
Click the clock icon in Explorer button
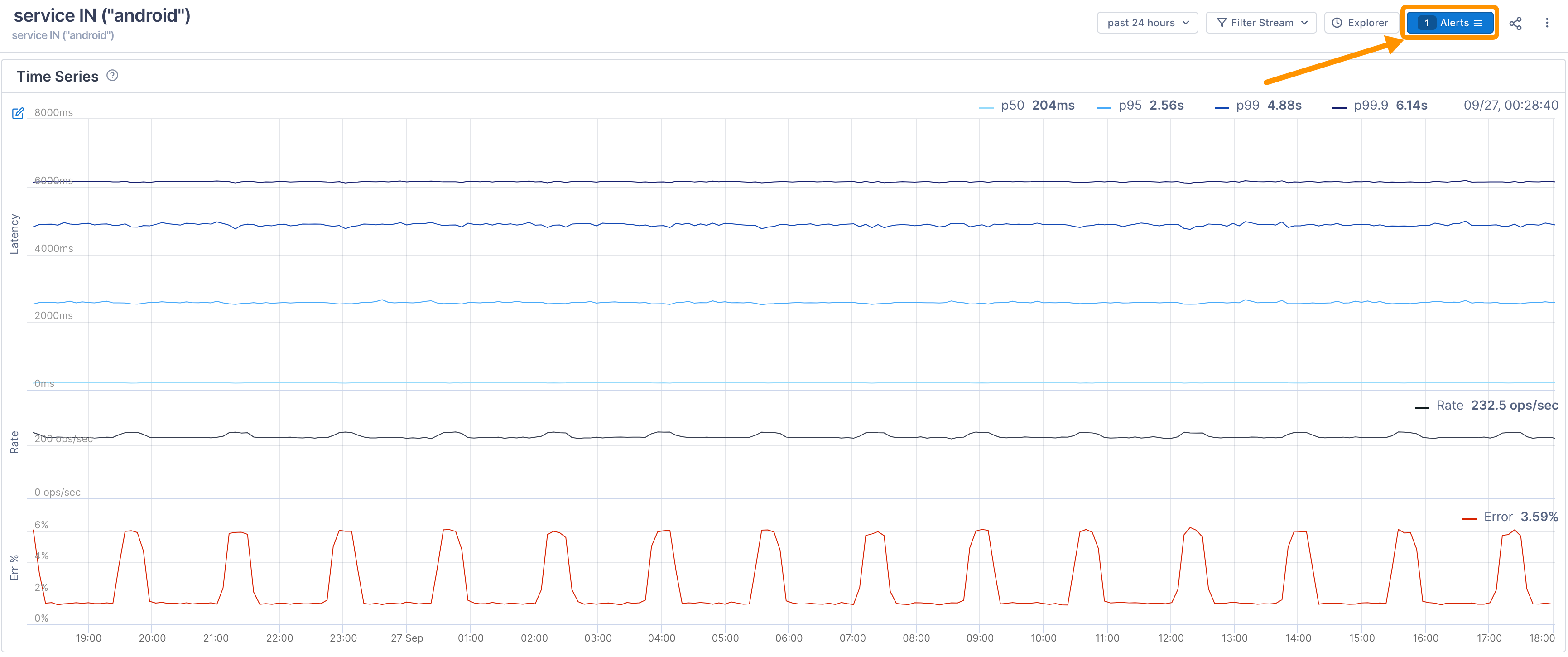(x=1337, y=23)
